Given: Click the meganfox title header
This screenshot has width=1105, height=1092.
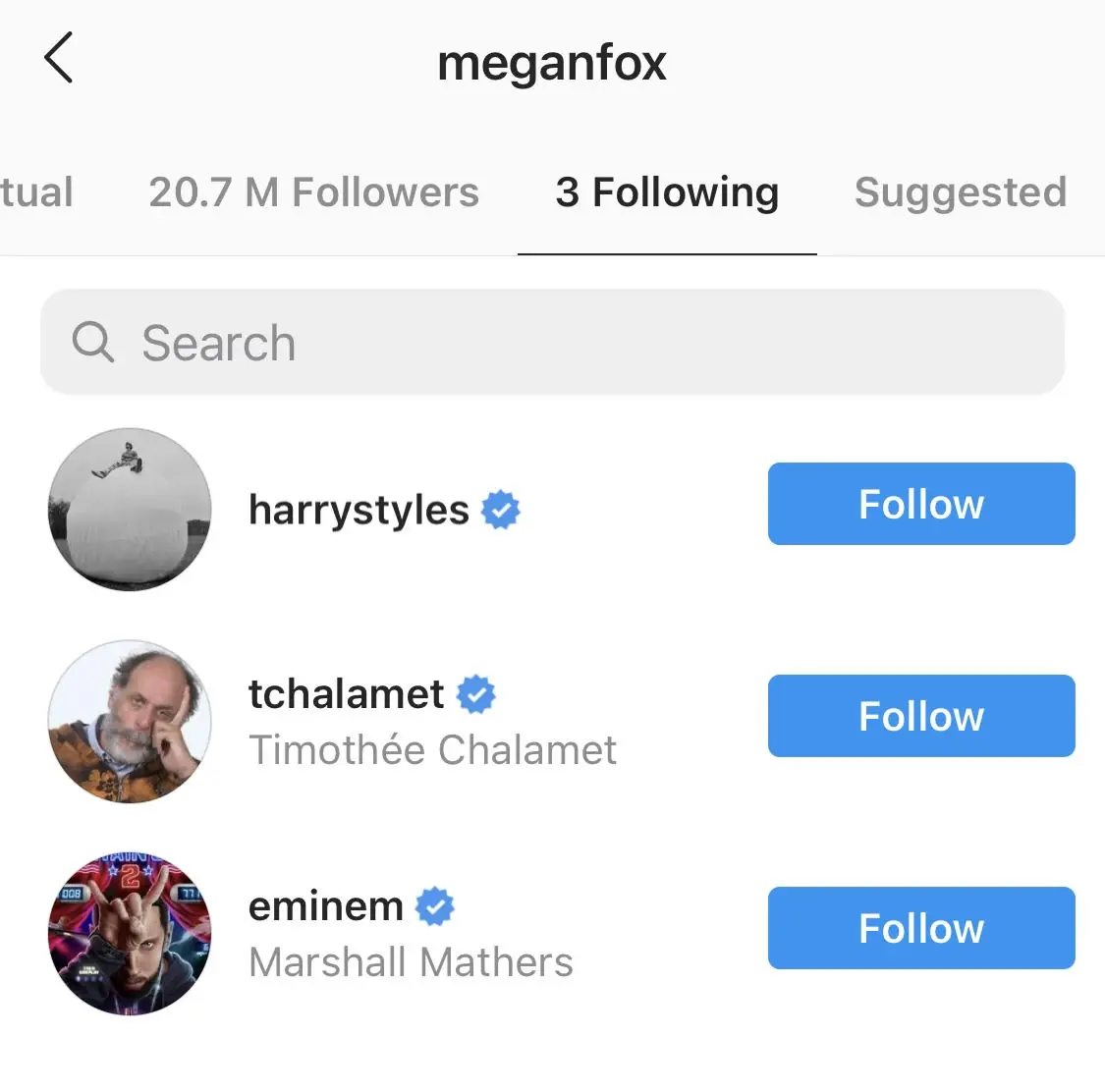Looking at the screenshot, I should 552,61.
